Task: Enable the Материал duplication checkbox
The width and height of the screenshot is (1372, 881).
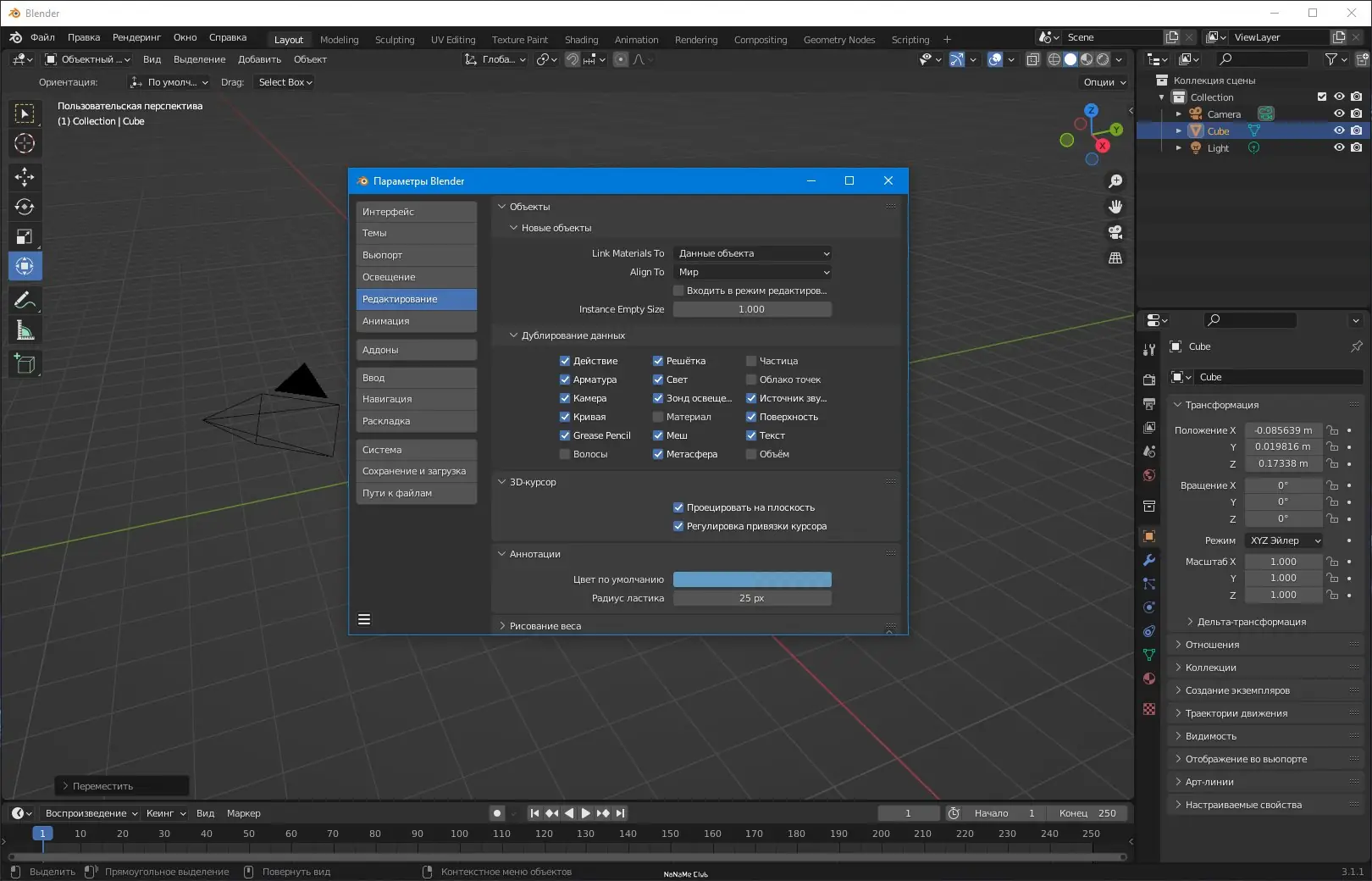Action: point(658,417)
